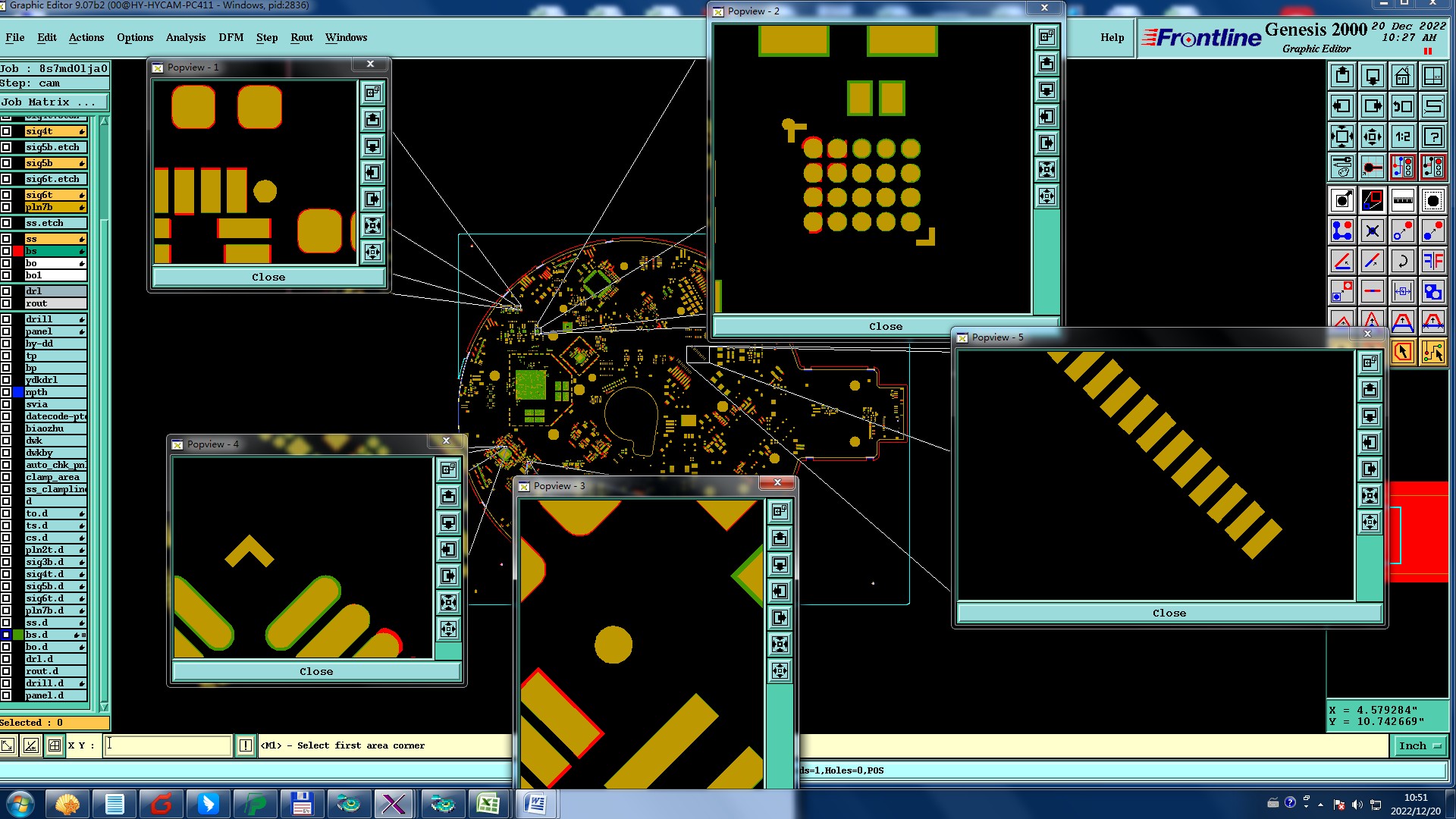Select the 1:2 zoom scale icon
The width and height of the screenshot is (1456, 819).
pyautogui.click(x=1402, y=136)
